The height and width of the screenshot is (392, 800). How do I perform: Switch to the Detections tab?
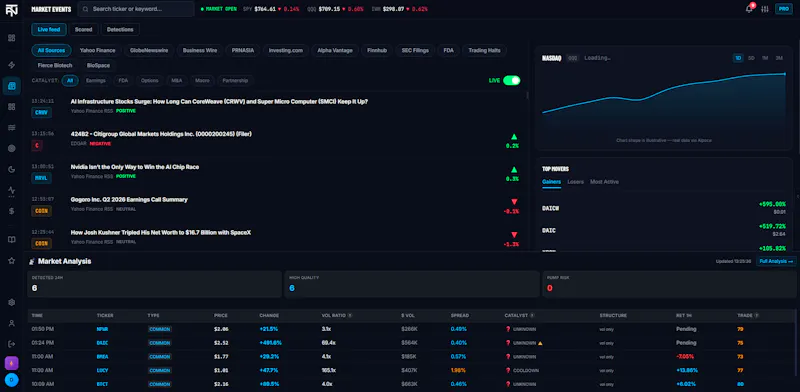pos(120,30)
